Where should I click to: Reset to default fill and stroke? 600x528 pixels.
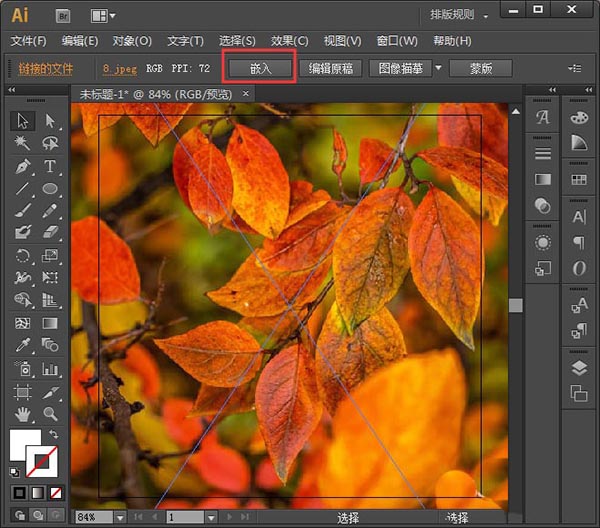(15, 472)
